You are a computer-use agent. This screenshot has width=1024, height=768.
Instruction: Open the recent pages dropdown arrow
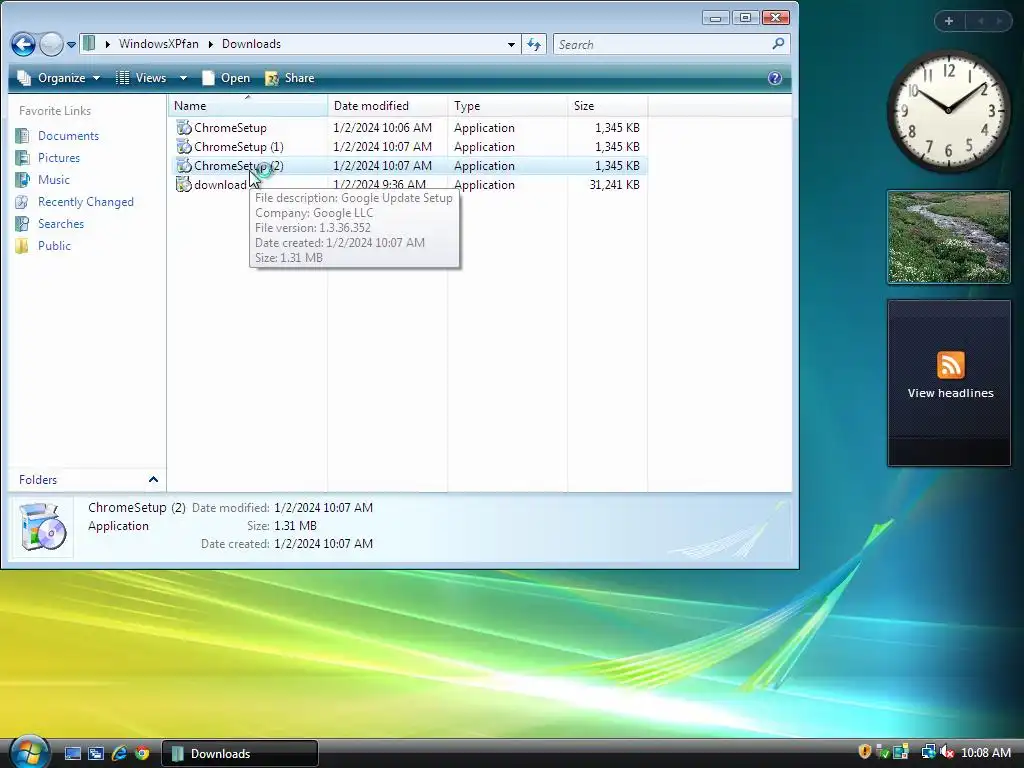tap(71, 44)
